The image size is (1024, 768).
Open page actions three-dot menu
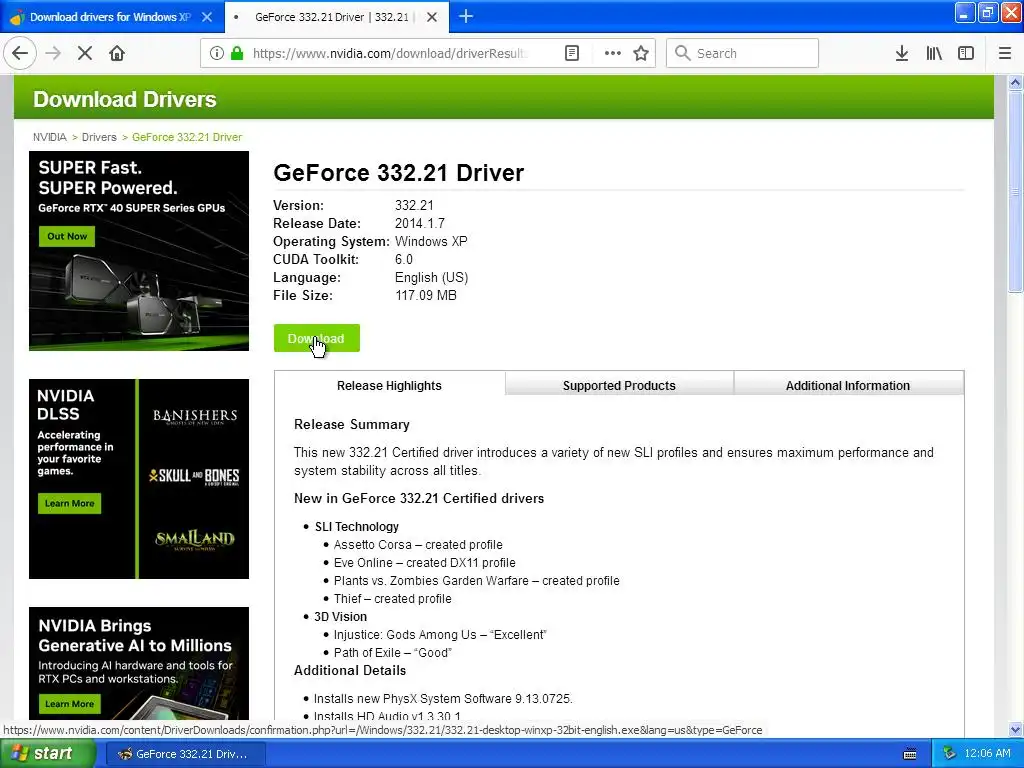point(613,53)
